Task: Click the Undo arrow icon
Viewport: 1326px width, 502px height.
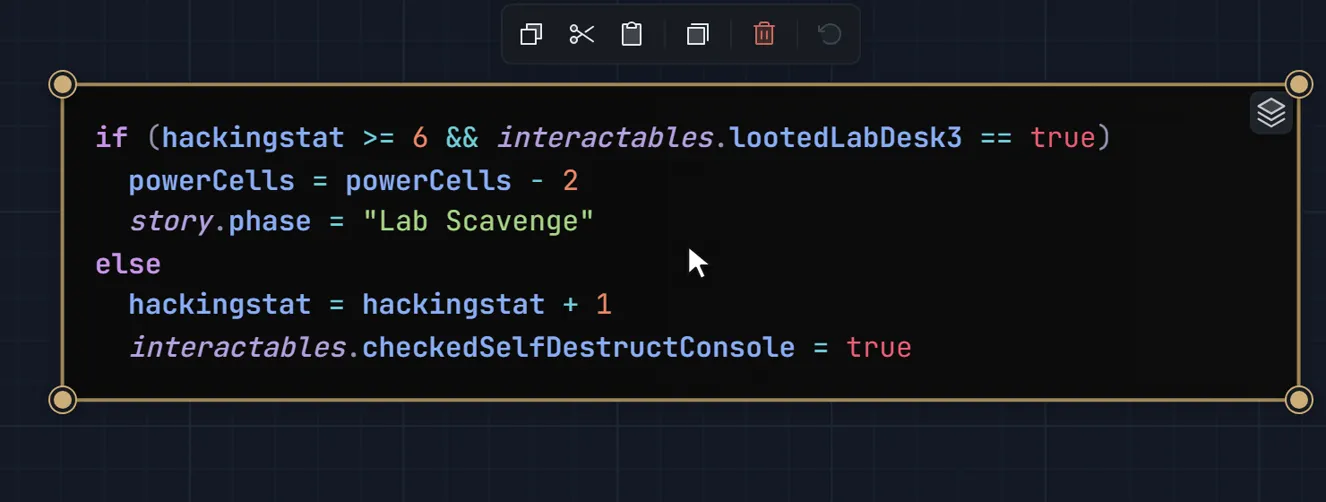Action: [x=829, y=35]
